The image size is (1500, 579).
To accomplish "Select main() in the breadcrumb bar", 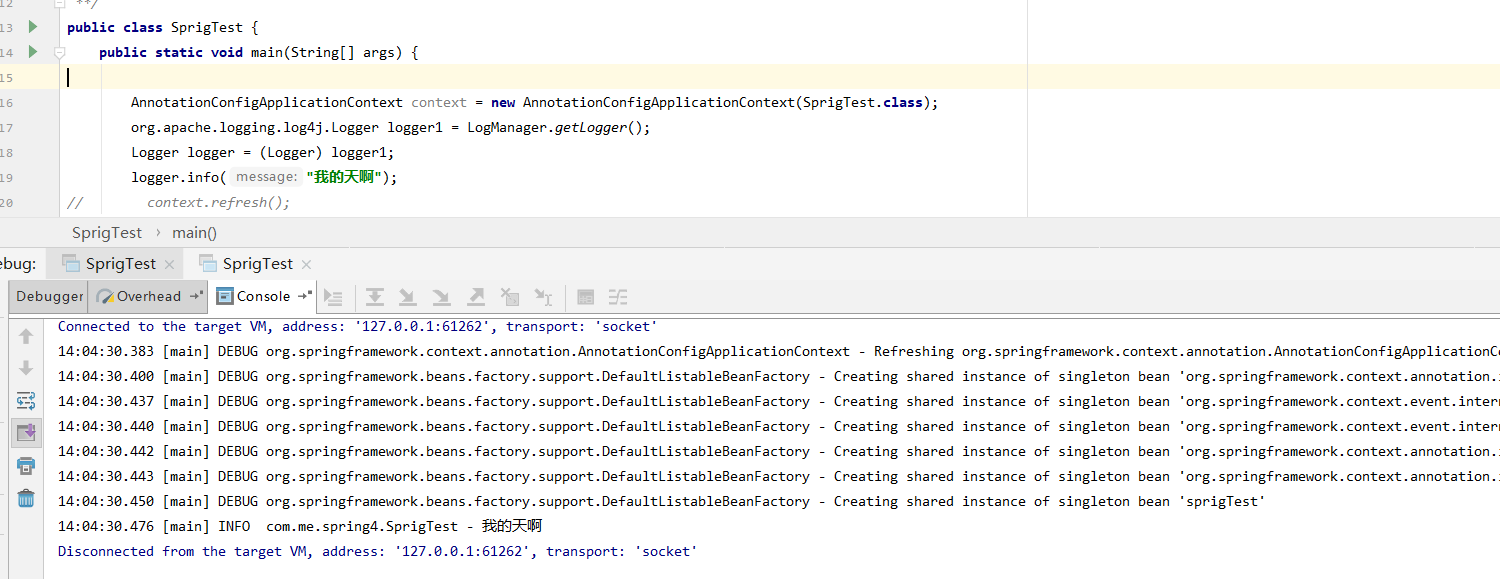I will point(194,232).
